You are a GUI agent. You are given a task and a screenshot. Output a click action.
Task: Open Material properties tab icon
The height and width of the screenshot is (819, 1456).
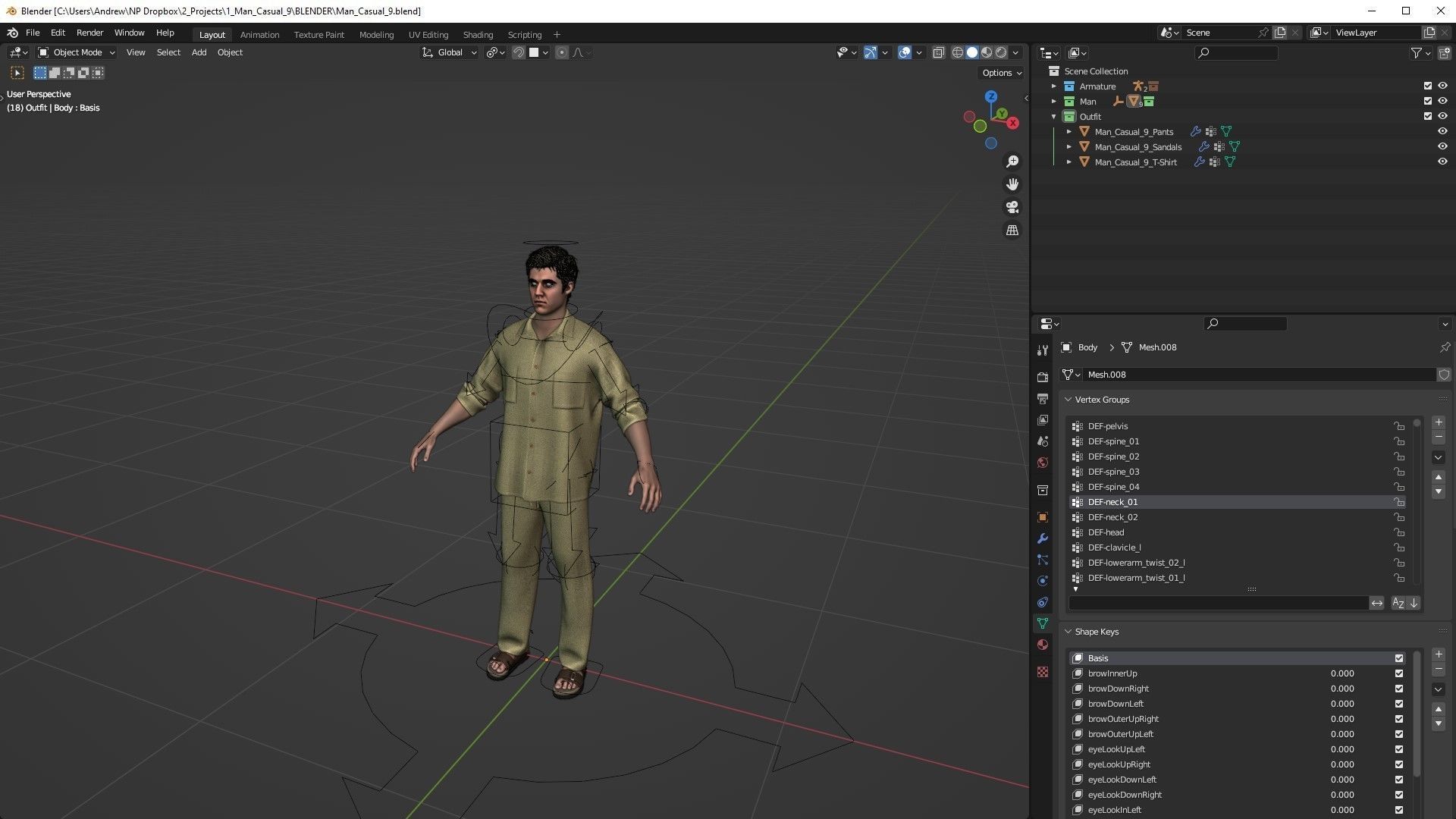click(x=1043, y=645)
